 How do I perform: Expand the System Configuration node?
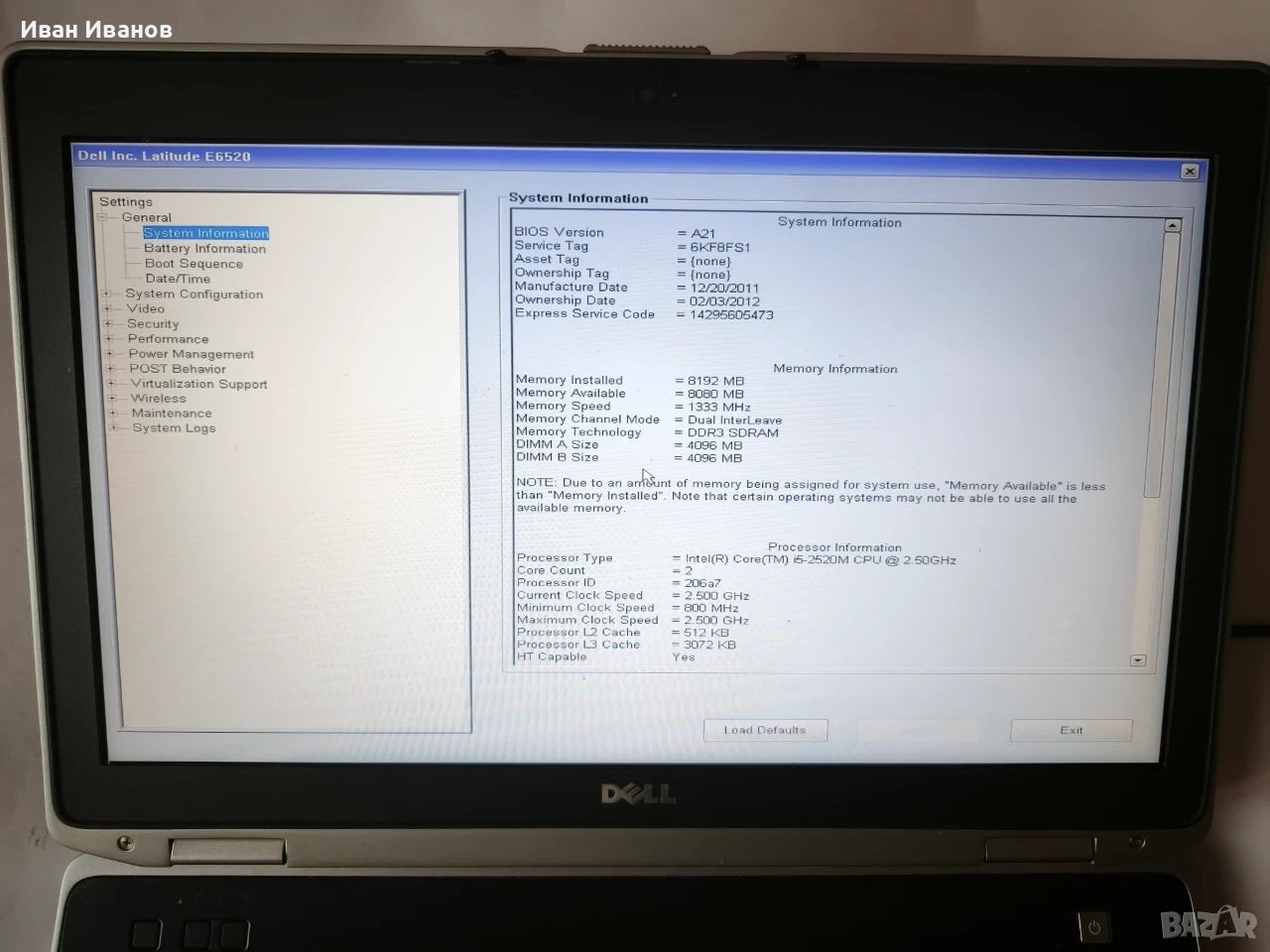107,295
